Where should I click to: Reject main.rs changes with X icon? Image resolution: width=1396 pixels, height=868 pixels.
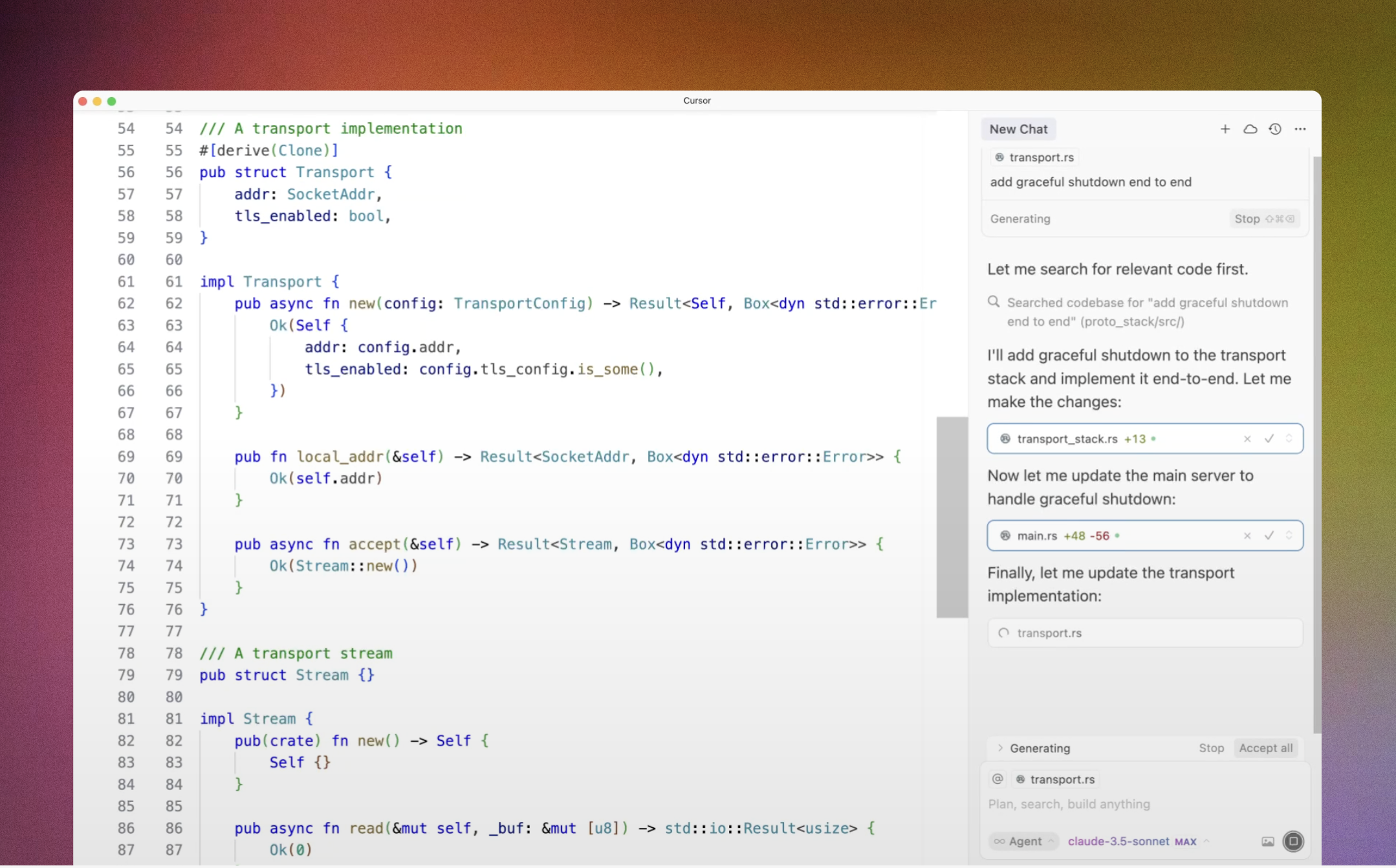(1247, 536)
